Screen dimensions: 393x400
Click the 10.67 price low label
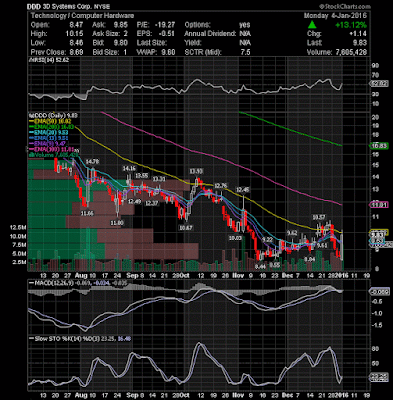[x=186, y=228]
